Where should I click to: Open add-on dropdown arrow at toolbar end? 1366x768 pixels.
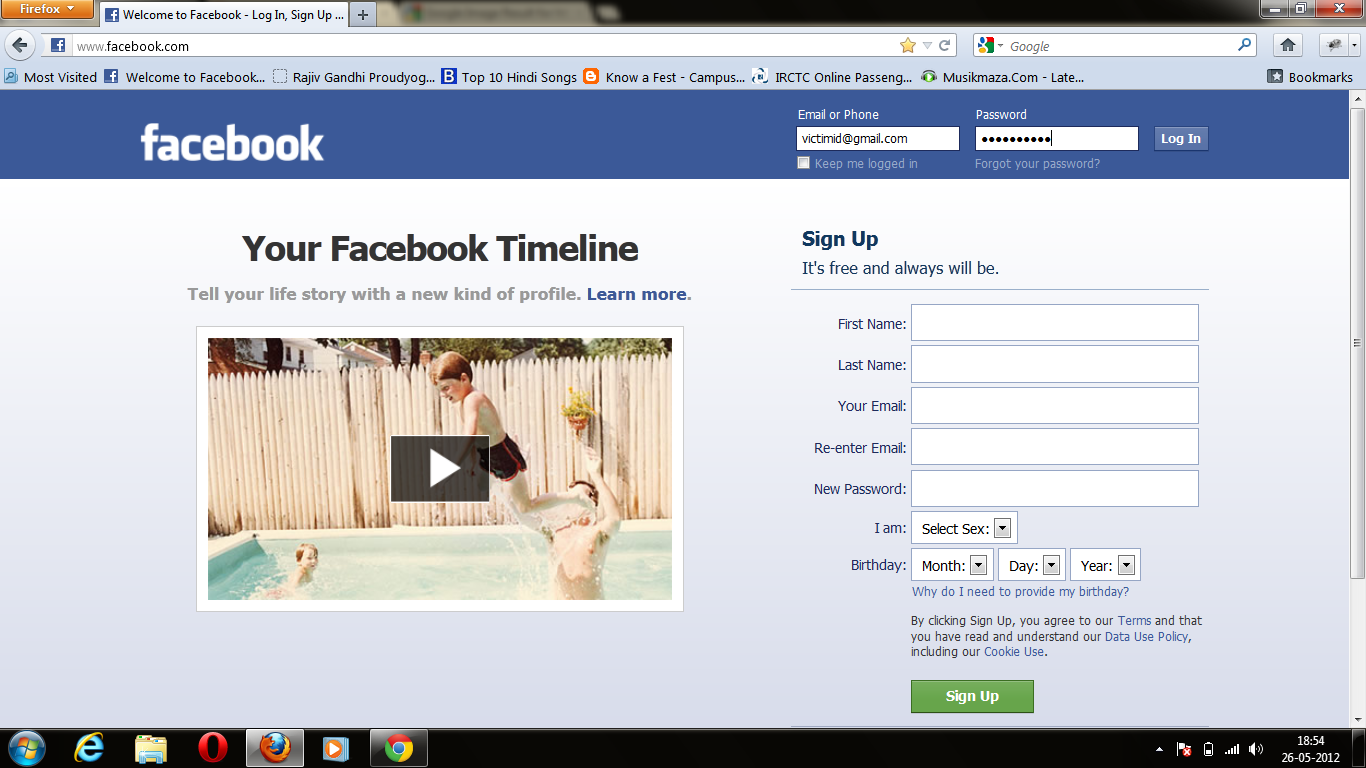(x=1355, y=45)
